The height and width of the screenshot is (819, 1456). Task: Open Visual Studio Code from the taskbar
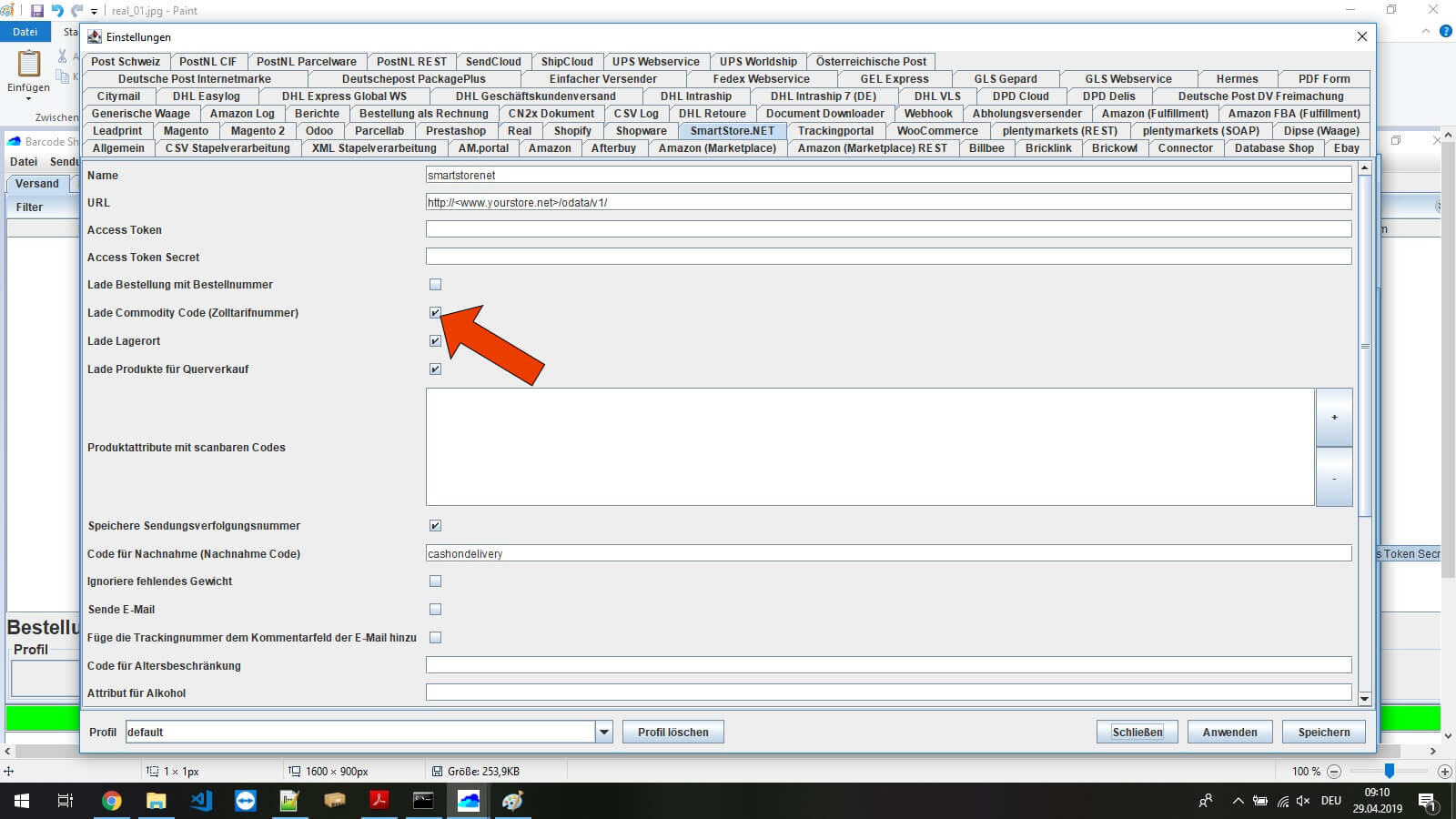[x=201, y=801]
